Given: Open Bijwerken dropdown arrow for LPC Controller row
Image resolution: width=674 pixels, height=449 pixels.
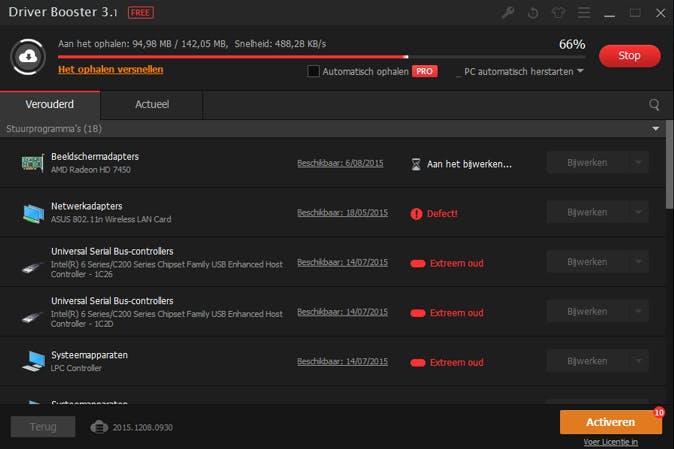Looking at the screenshot, I should pos(638,361).
